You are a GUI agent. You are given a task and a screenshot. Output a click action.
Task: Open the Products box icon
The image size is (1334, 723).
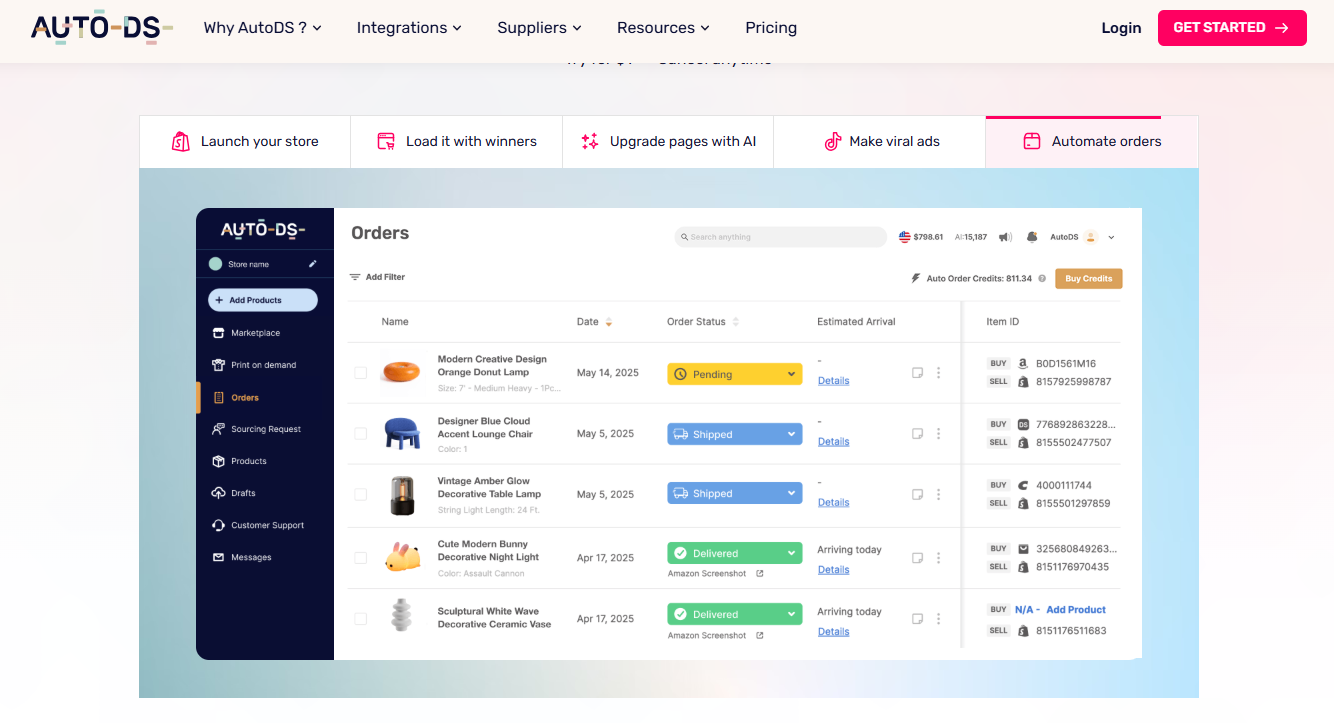[x=219, y=461]
